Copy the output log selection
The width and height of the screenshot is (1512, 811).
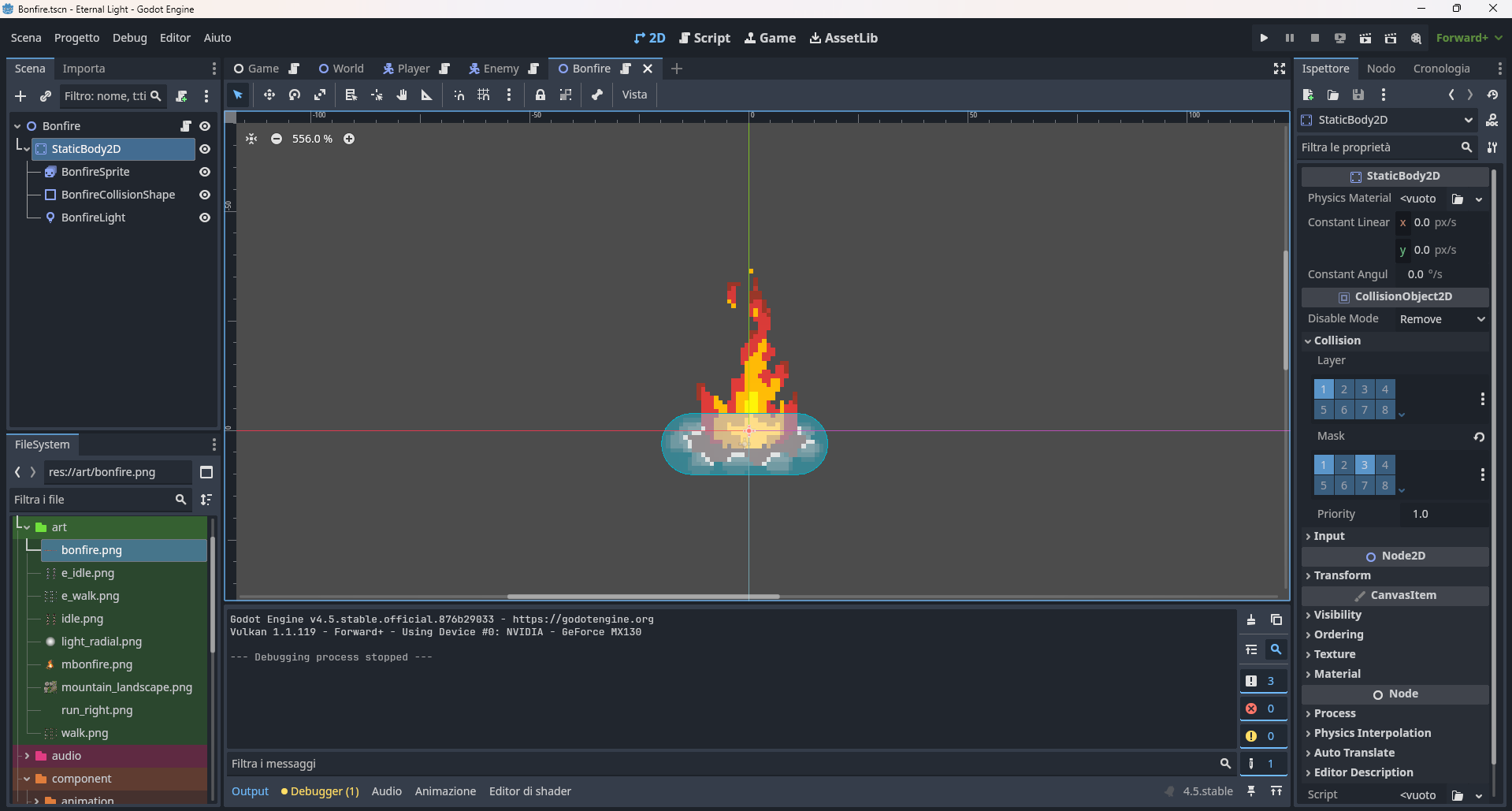(x=1276, y=619)
